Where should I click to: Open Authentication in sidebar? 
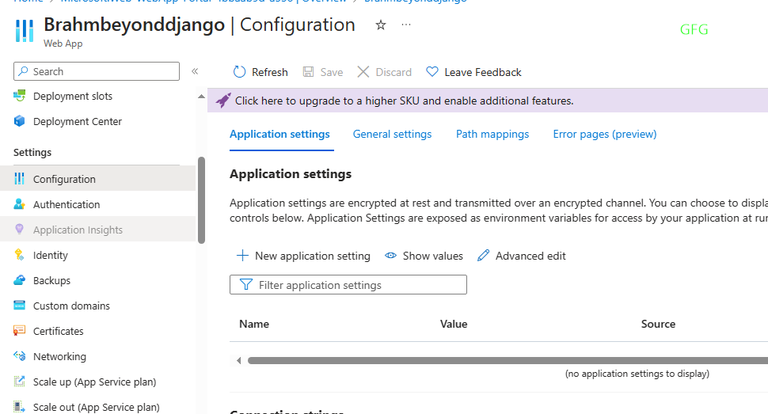(x=67, y=205)
